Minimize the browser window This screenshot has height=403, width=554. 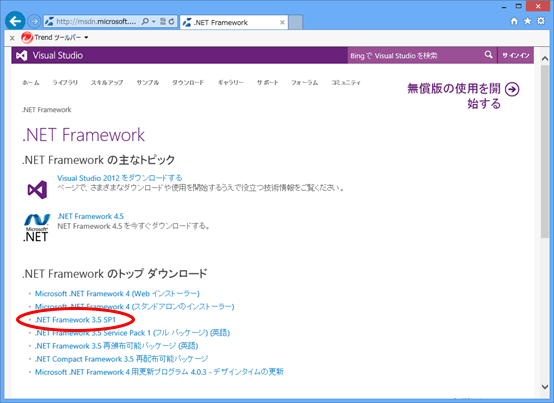click(x=504, y=7)
